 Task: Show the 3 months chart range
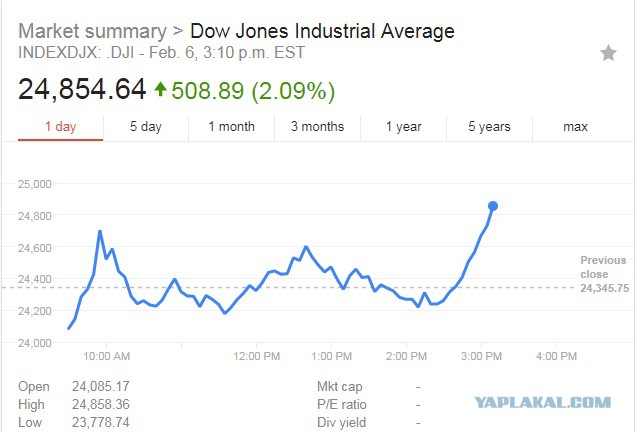317,127
